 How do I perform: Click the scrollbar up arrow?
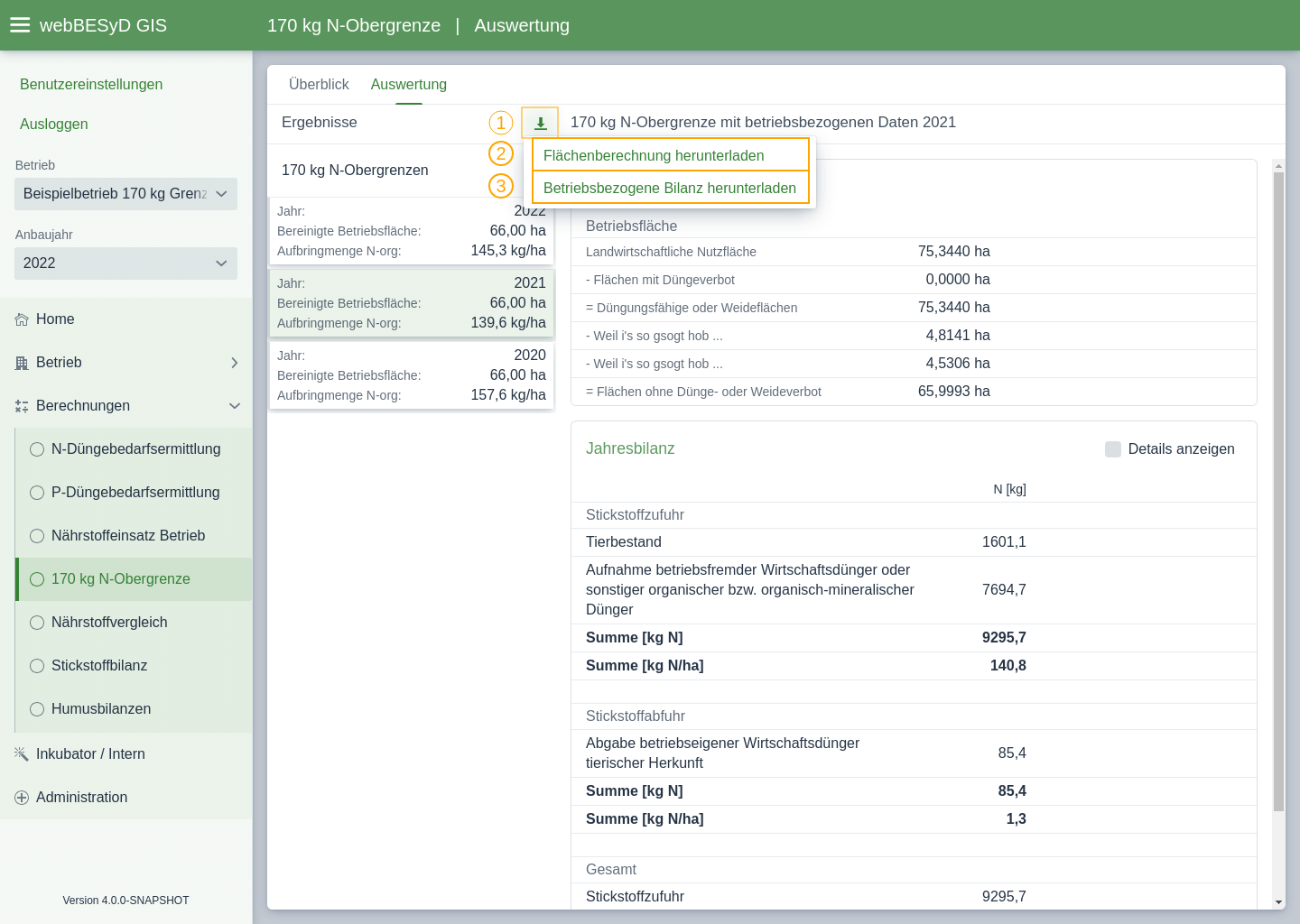click(x=1278, y=165)
